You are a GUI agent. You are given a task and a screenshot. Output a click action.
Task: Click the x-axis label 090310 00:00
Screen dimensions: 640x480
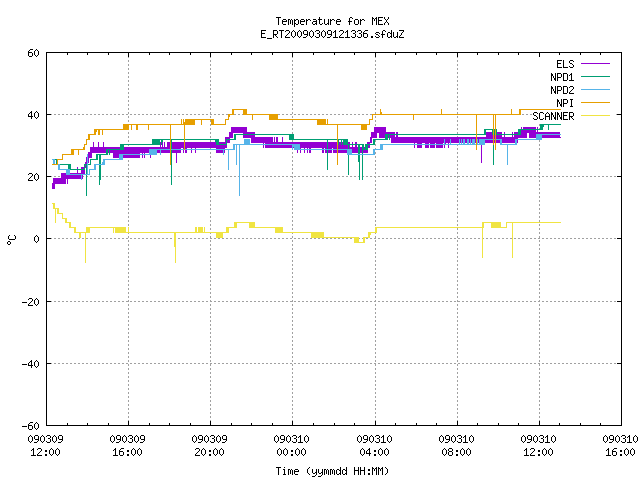(291, 446)
